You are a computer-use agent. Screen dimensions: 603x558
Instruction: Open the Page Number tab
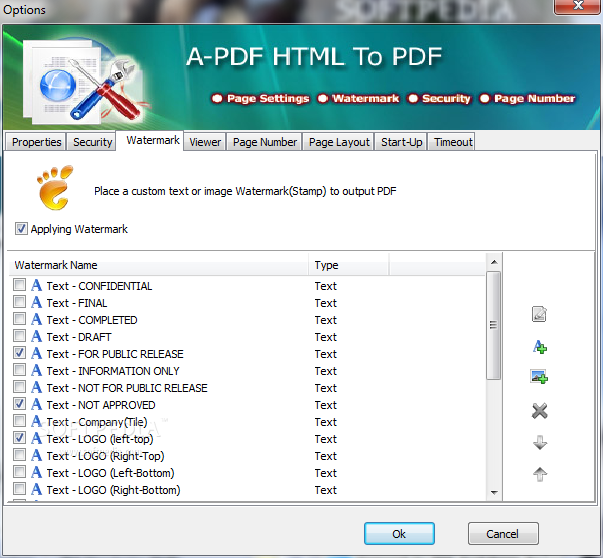click(x=265, y=142)
